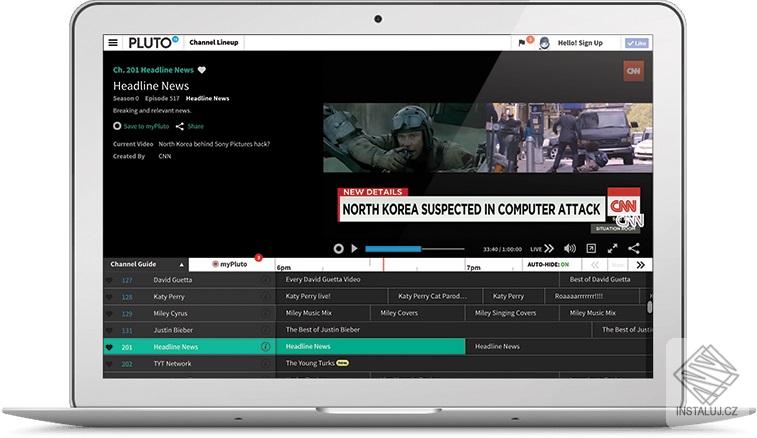Advance the guide with the forward double arrows
Image resolution: width=757 pixels, height=438 pixels.
(x=641, y=265)
